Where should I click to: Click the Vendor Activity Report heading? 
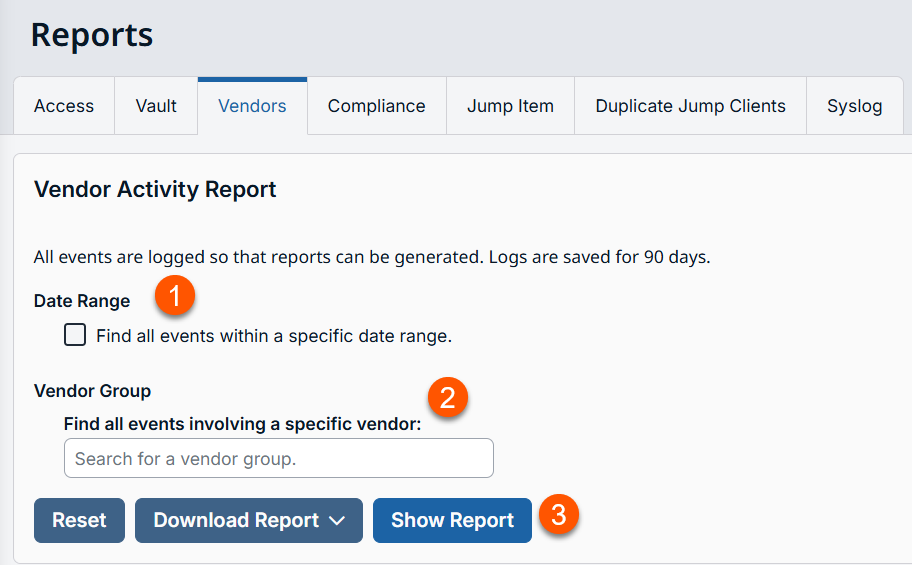pyautogui.click(x=155, y=190)
